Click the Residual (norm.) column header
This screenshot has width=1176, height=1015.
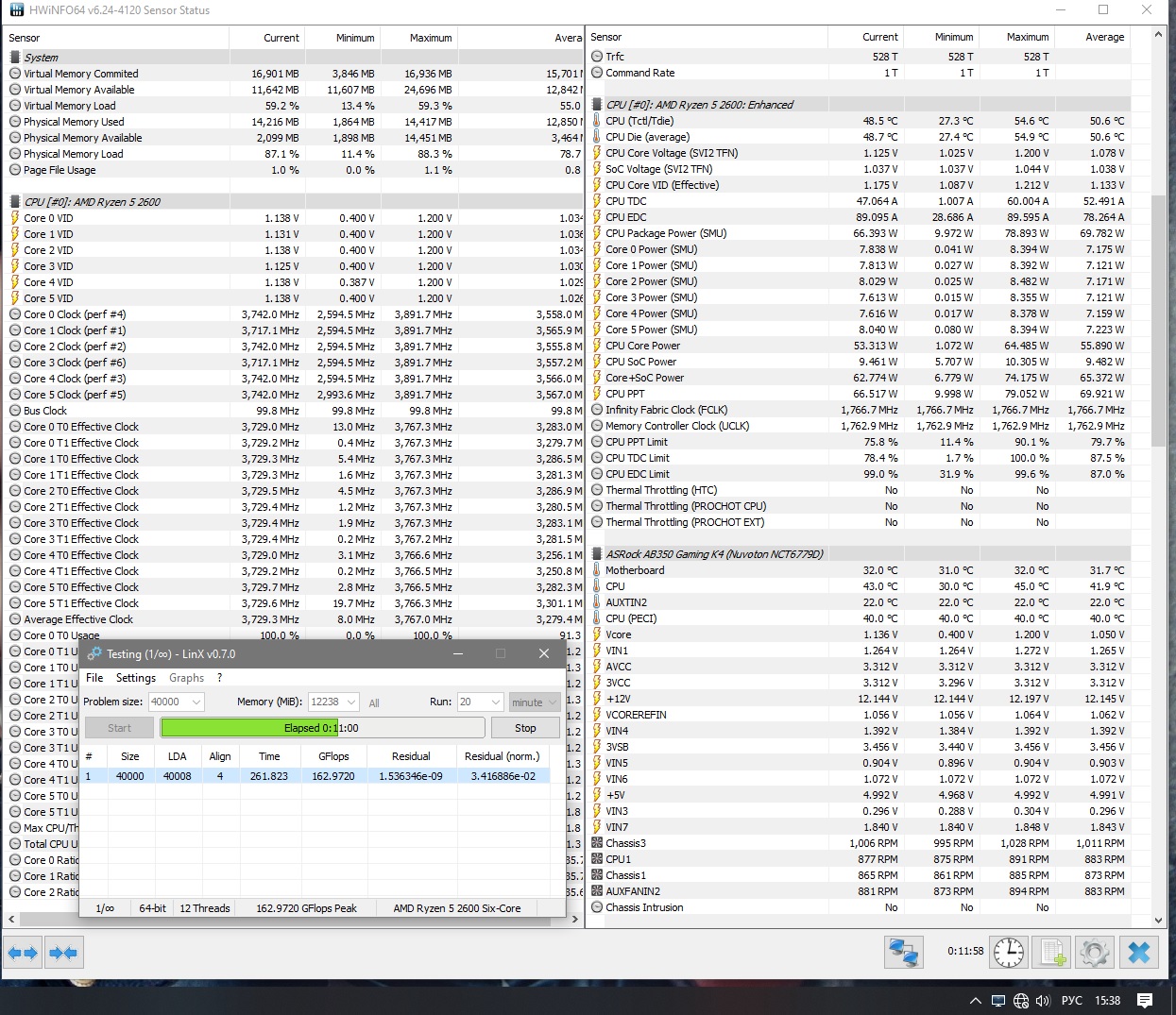(x=503, y=756)
